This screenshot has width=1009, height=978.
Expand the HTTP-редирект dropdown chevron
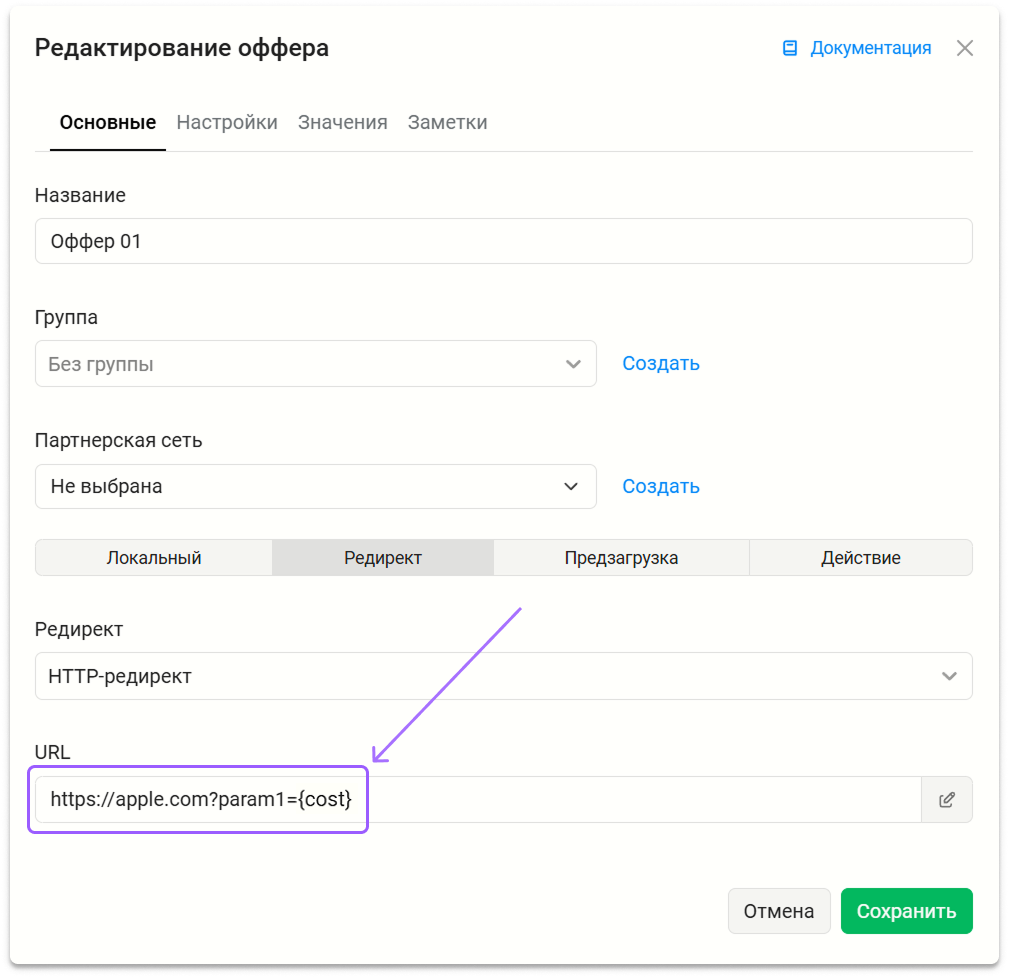coord(949,676)
